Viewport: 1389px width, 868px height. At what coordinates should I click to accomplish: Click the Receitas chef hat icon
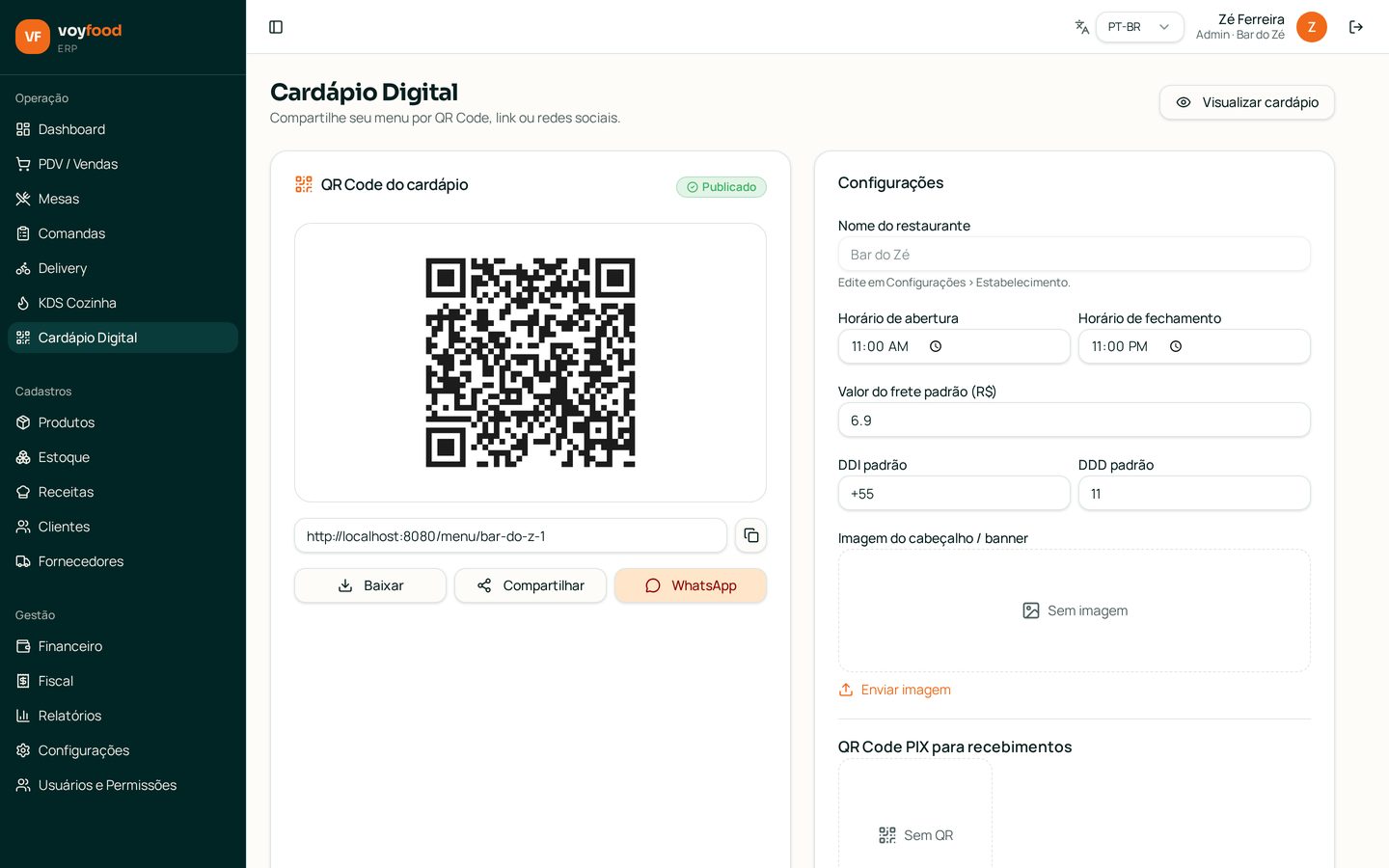23,492
